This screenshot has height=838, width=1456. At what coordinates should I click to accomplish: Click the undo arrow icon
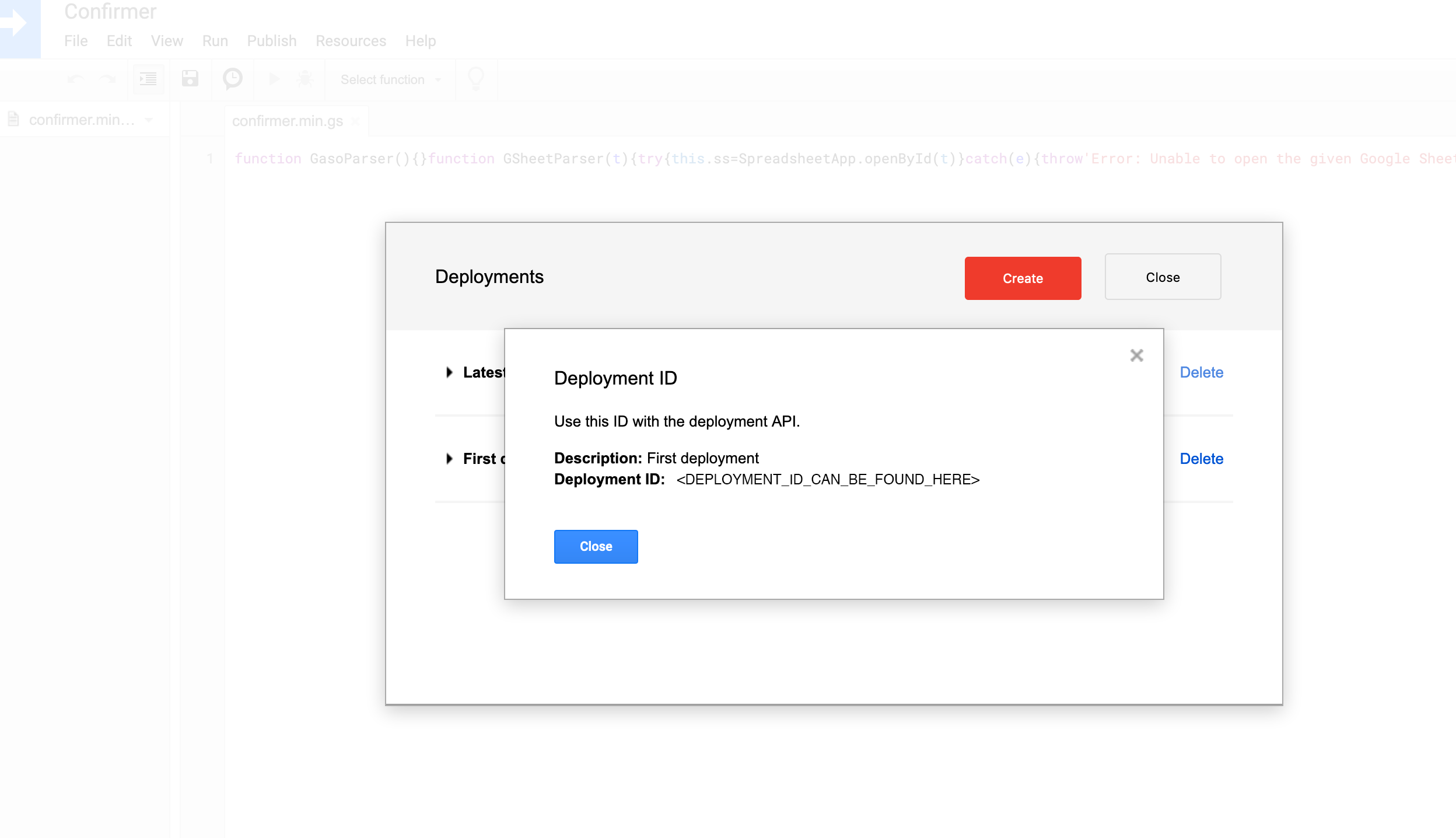pyautogui.click(x=75, y=79)
